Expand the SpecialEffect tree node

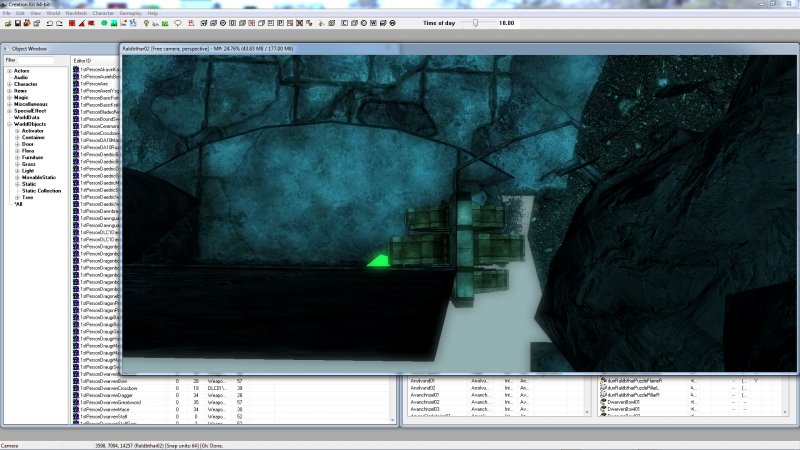coord(10,111)
